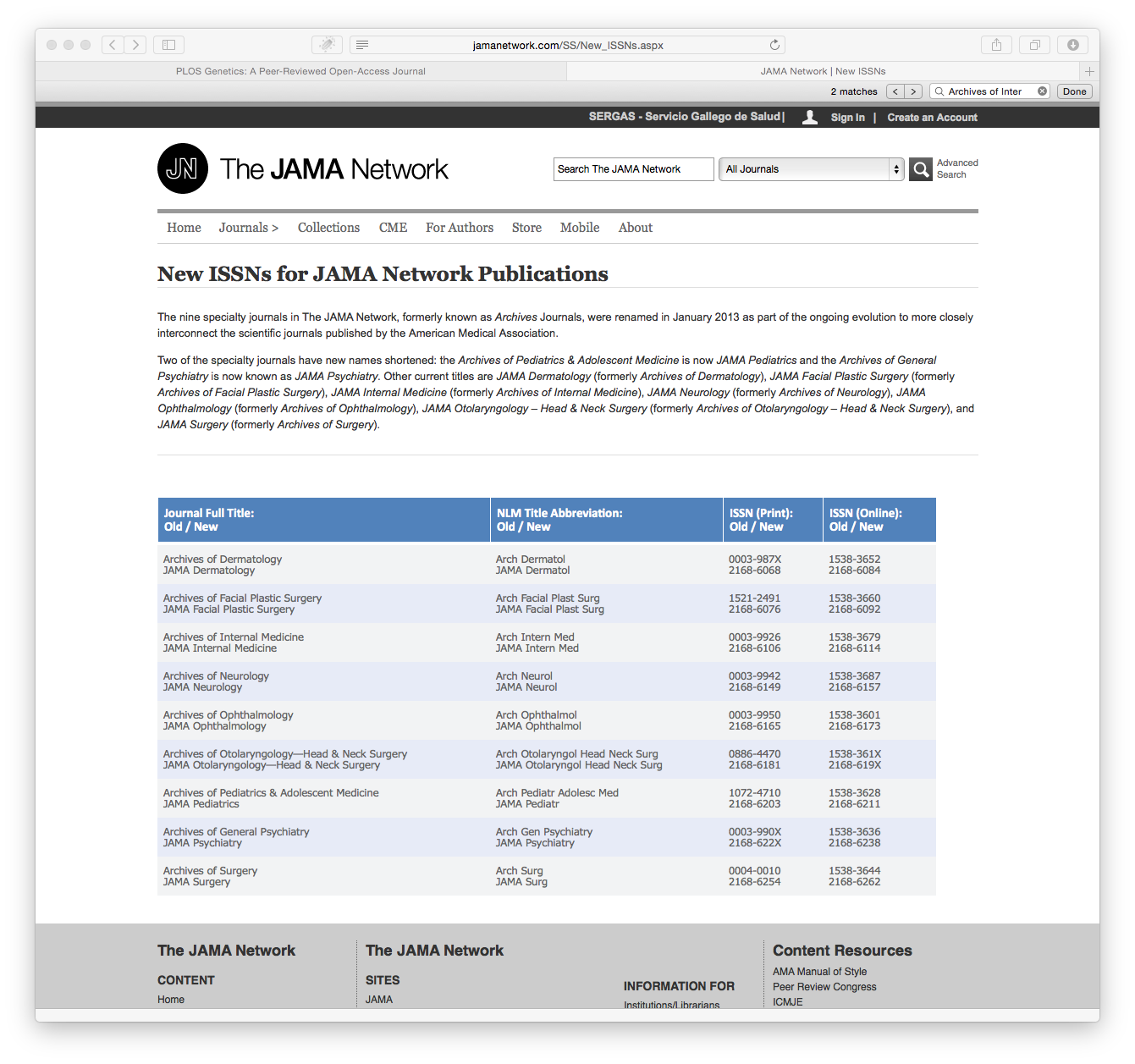This screenshot has width=1135, height=1064.
Task: Click the 'Arch Ophthalmol' abbreviation
Action: (537, 715)
